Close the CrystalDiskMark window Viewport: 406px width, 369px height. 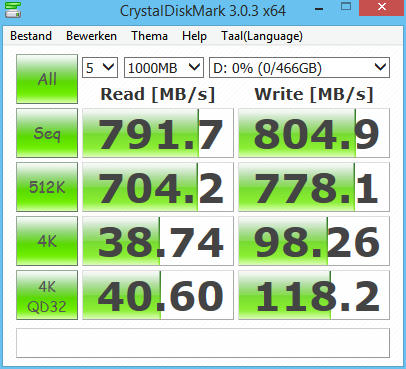coord(382,7)
